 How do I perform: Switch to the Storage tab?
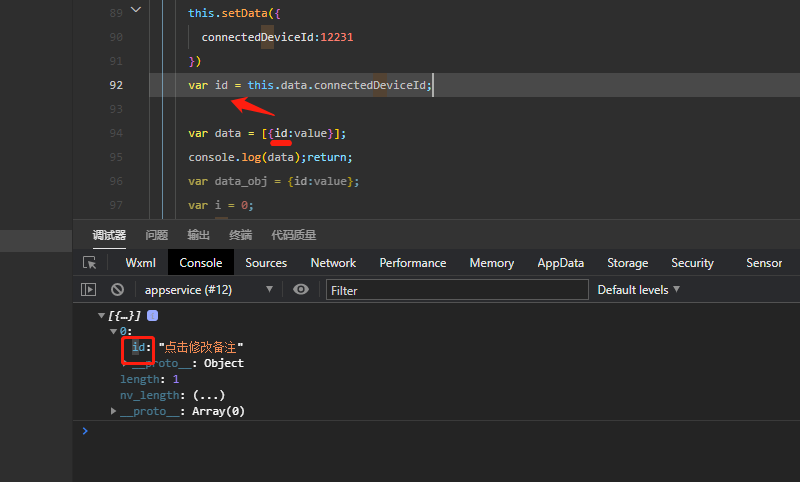pyautogui.click(x=628, y=263)
